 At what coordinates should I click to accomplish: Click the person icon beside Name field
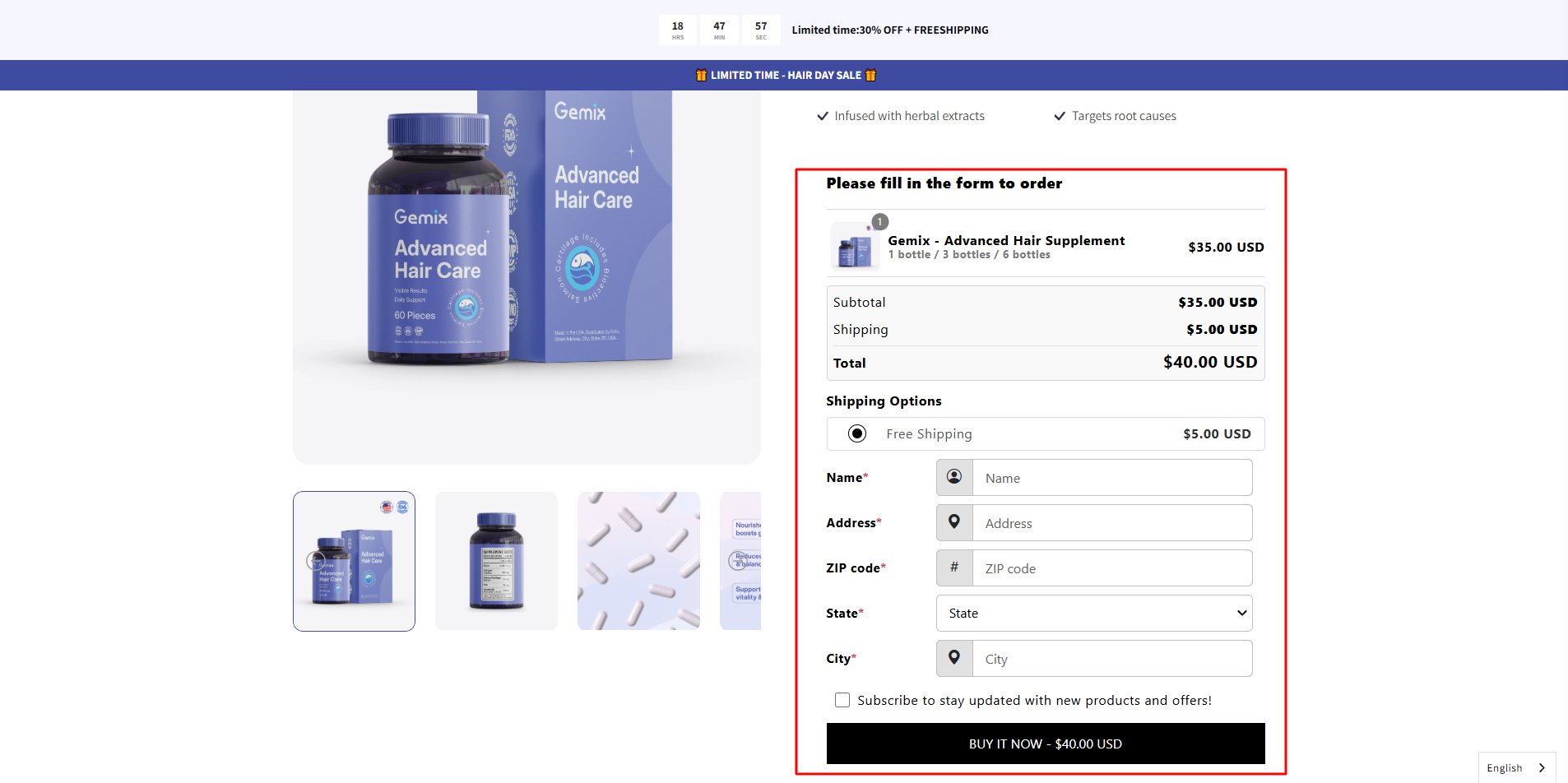[954, 477]
